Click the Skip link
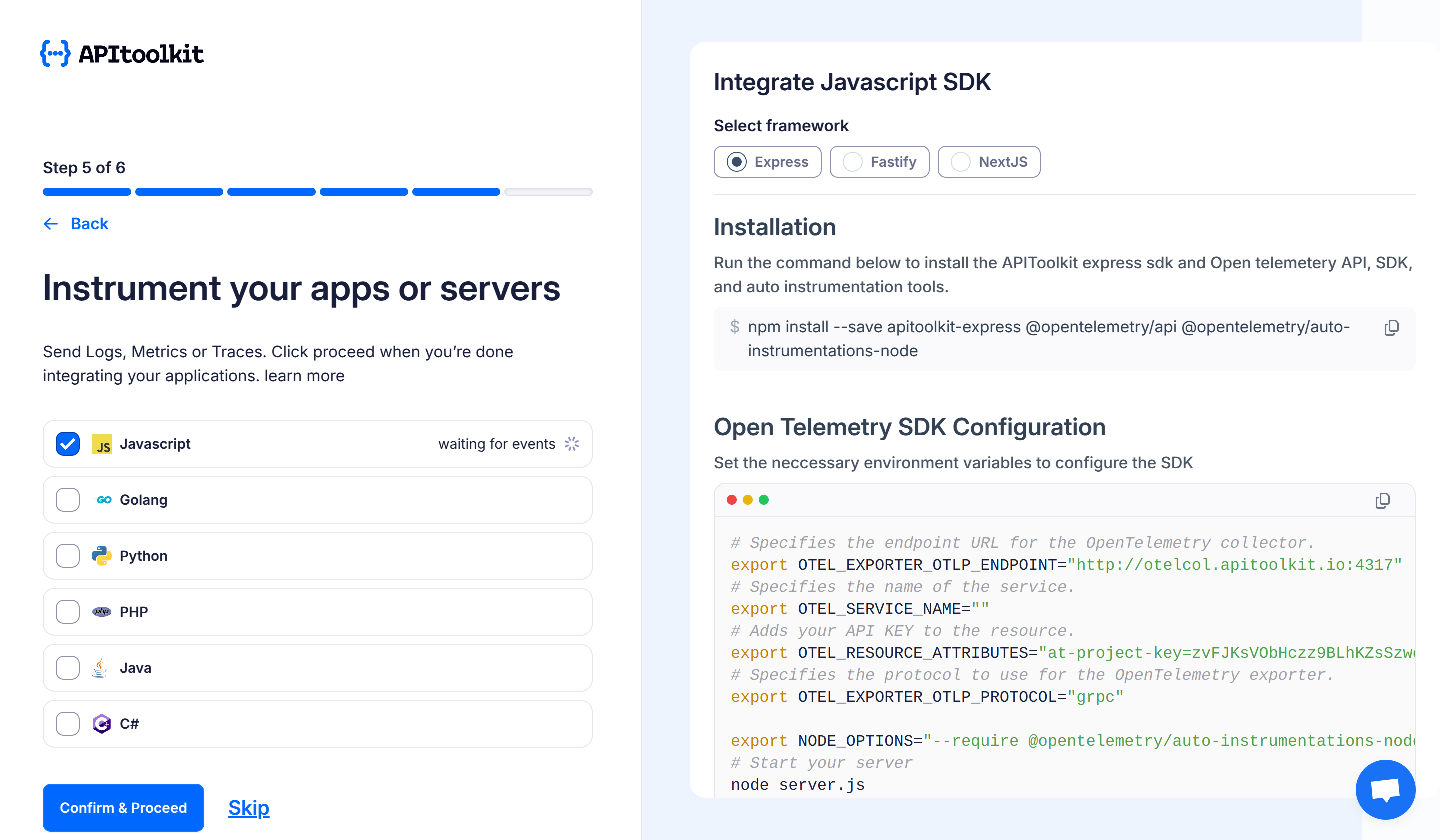This screenshot has height=840, width=1440. pos(248,807)
